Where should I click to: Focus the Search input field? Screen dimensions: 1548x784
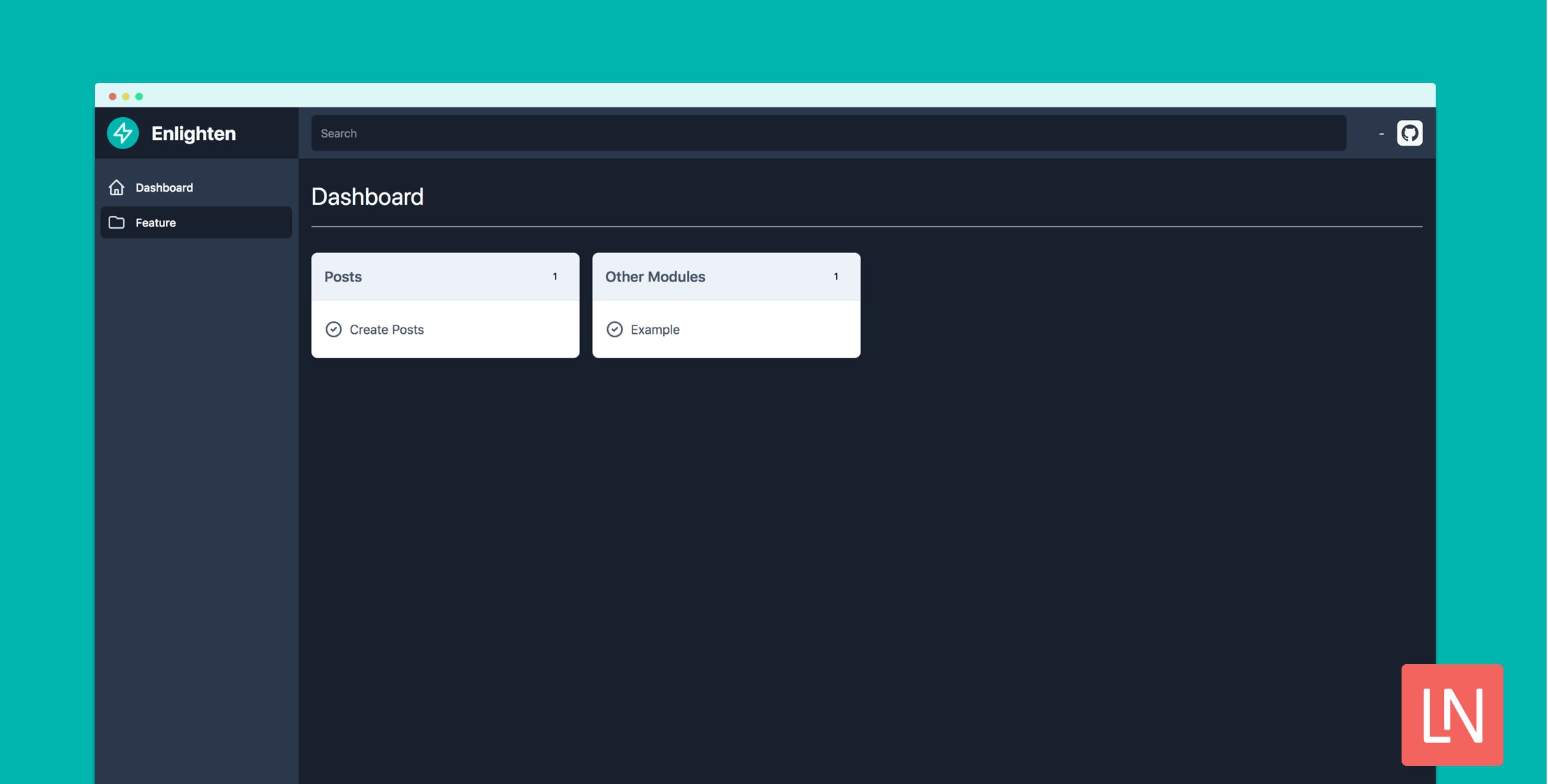click(x=828, y=133)
